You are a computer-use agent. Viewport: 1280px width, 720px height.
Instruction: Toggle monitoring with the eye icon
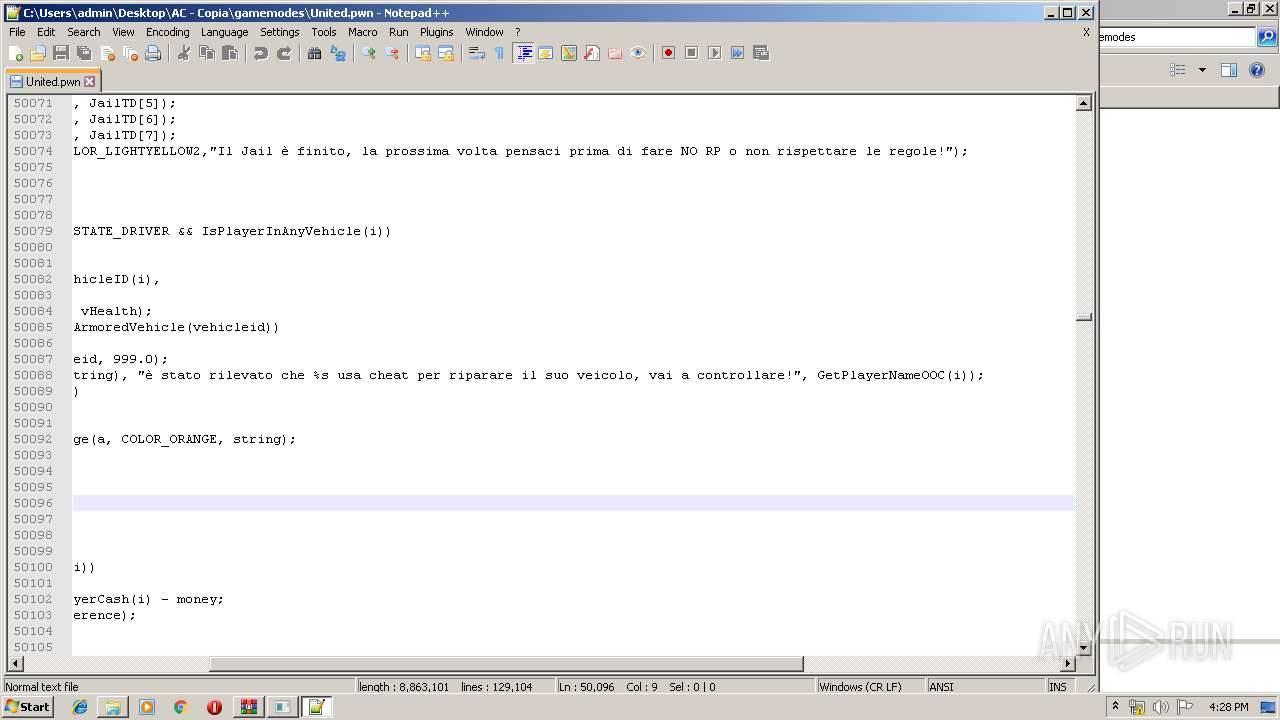coord(638,53)
